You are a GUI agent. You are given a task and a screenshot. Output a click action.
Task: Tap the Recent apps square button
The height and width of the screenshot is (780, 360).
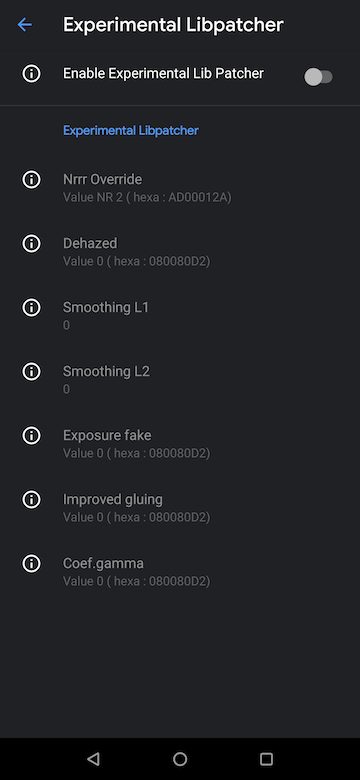coord(267,759)
